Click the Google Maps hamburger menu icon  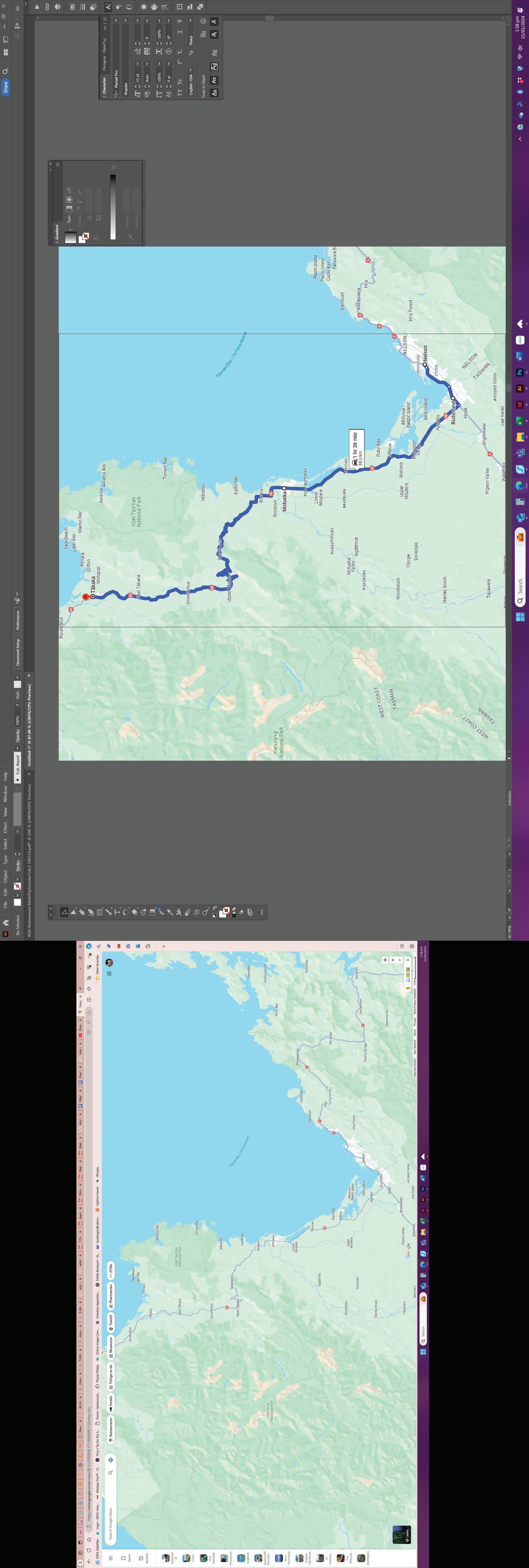[111, 1558]
